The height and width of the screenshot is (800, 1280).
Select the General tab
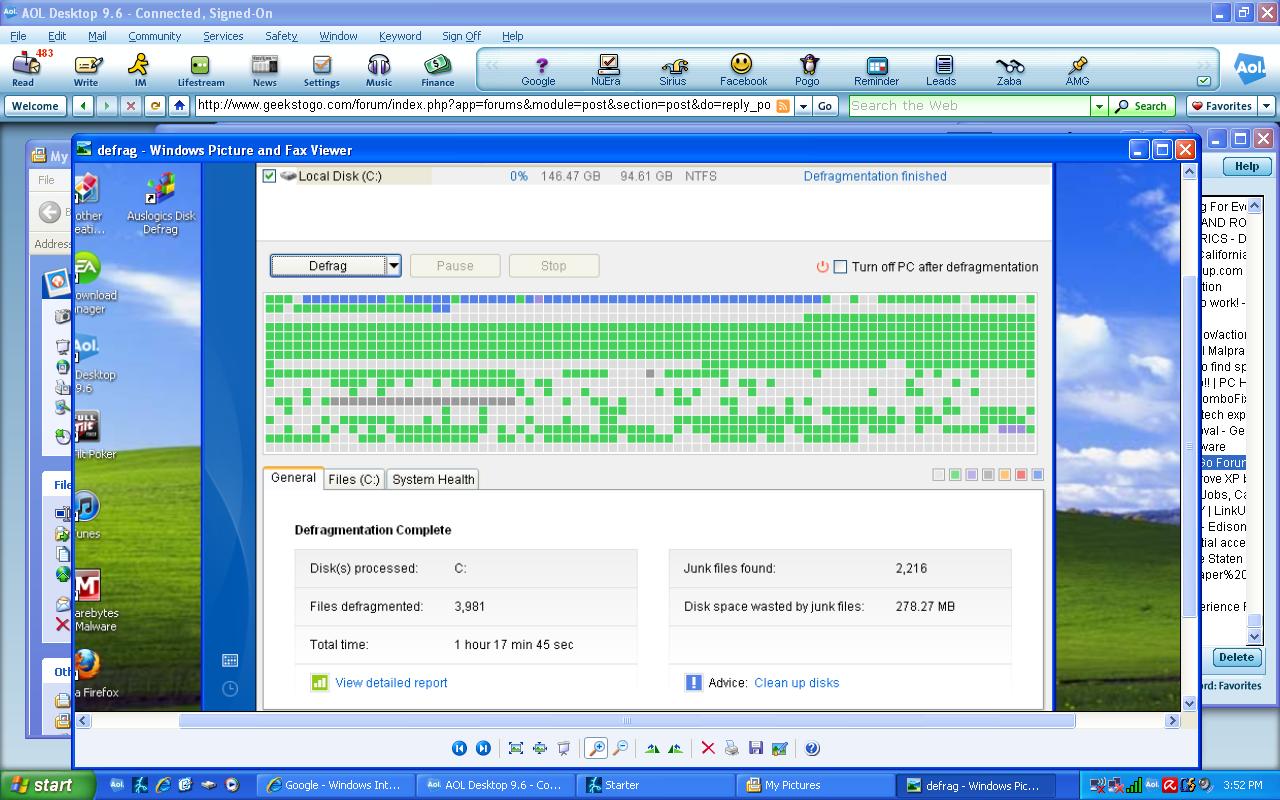click(x=293, y=478)
